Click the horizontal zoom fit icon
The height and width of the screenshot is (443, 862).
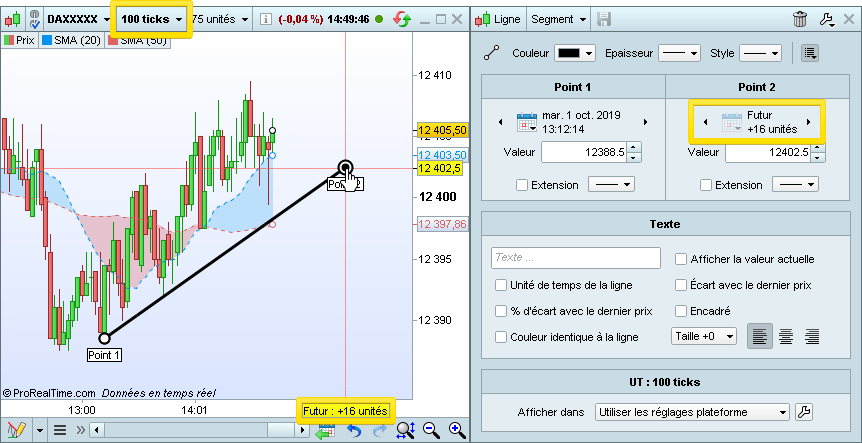click(406, 430)
